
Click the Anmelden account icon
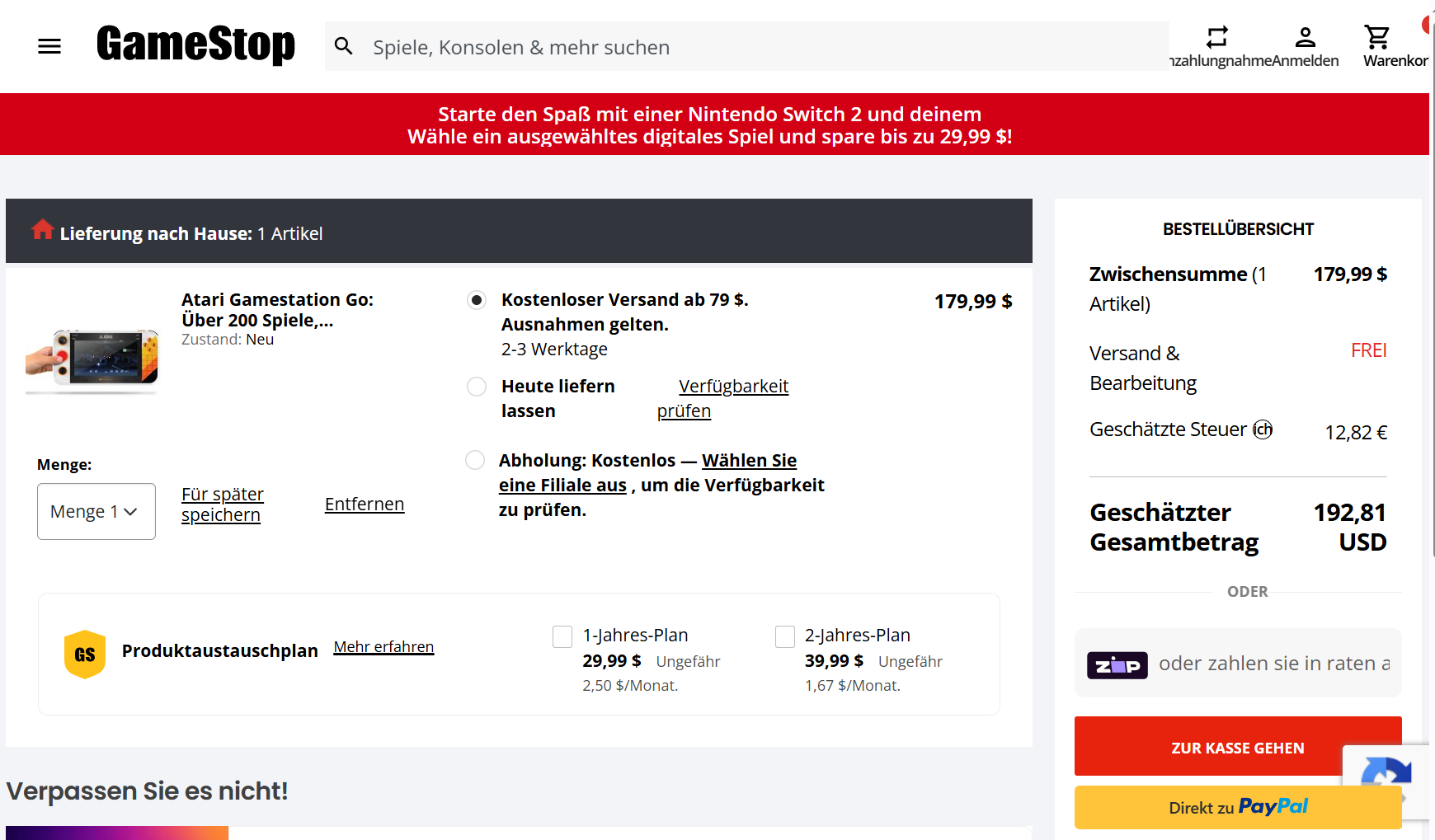[x=1305, y=37]
